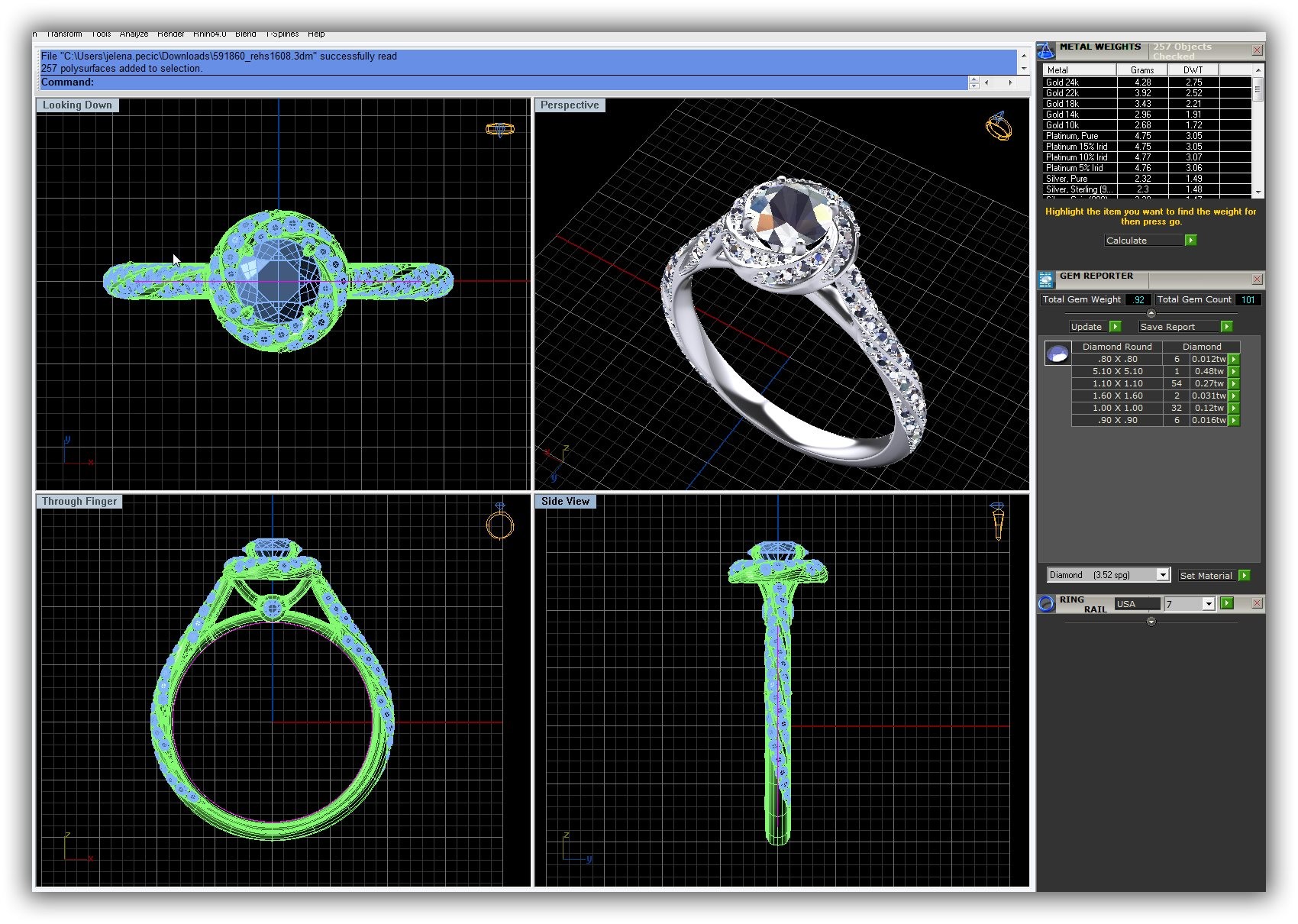Click the Metal Weights scale icon

[x=1046, y=51]
